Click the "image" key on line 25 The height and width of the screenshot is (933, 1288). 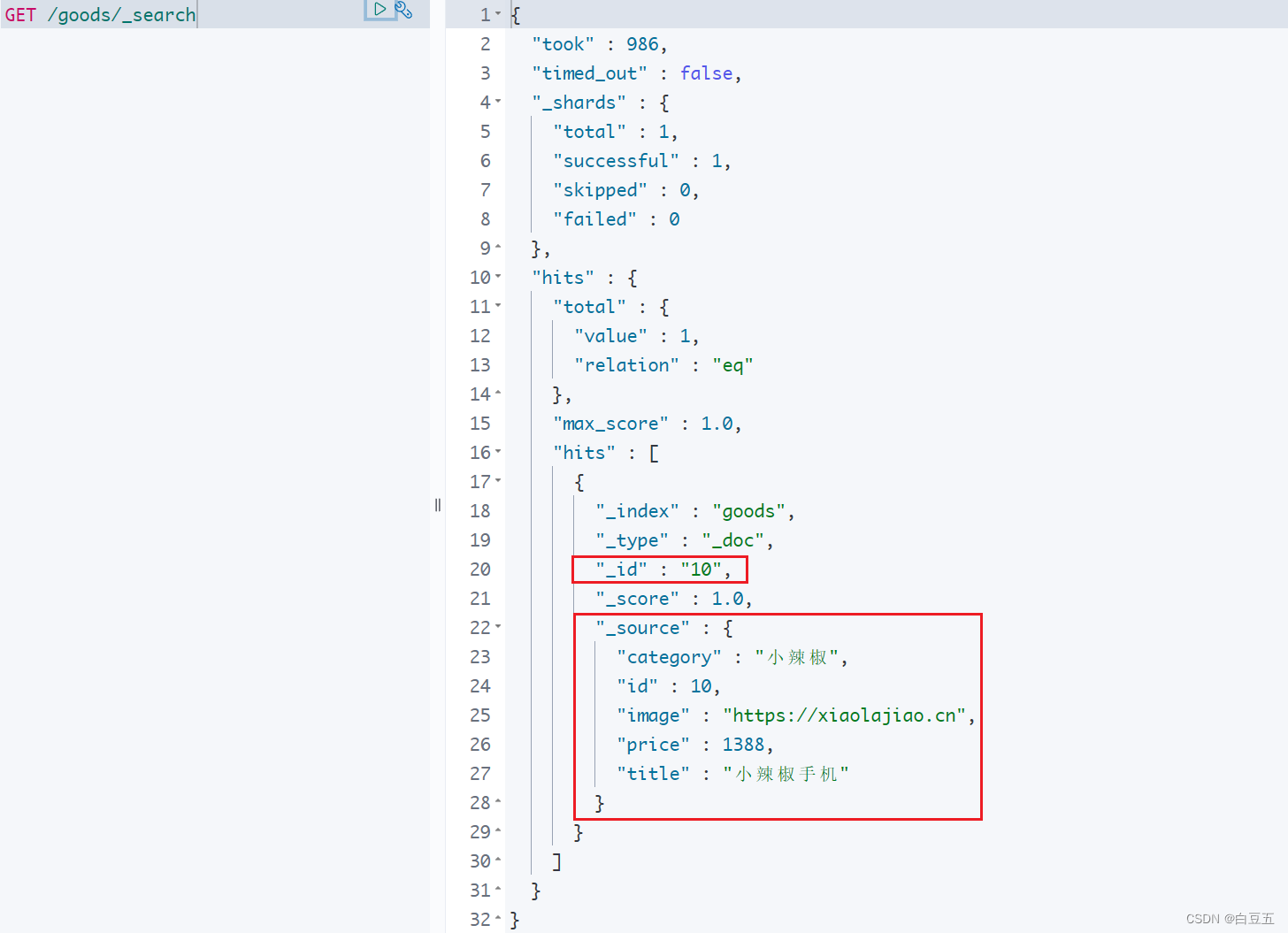pos(653,715)
